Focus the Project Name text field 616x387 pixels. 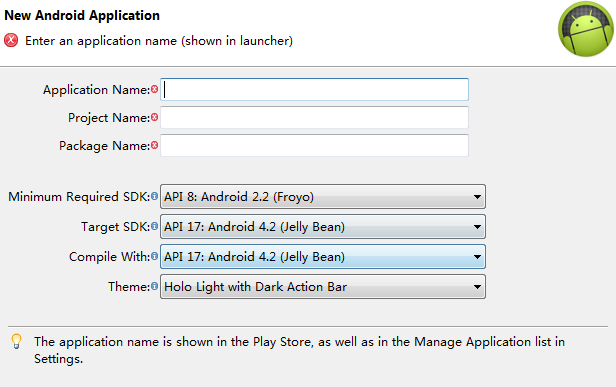tap(314, 117)
